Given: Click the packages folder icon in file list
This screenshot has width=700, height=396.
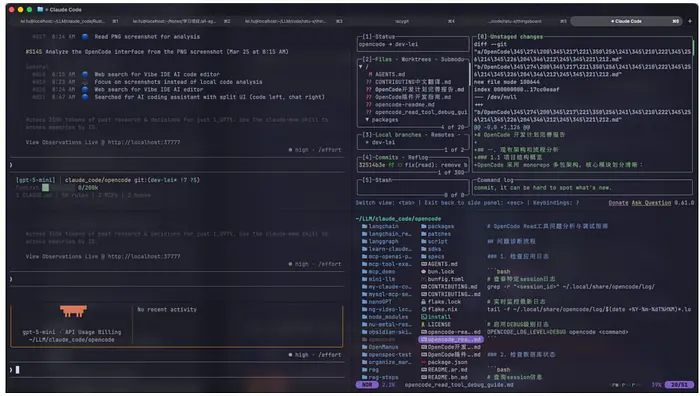Looking at the screenshot, I should tap(424, 226).
